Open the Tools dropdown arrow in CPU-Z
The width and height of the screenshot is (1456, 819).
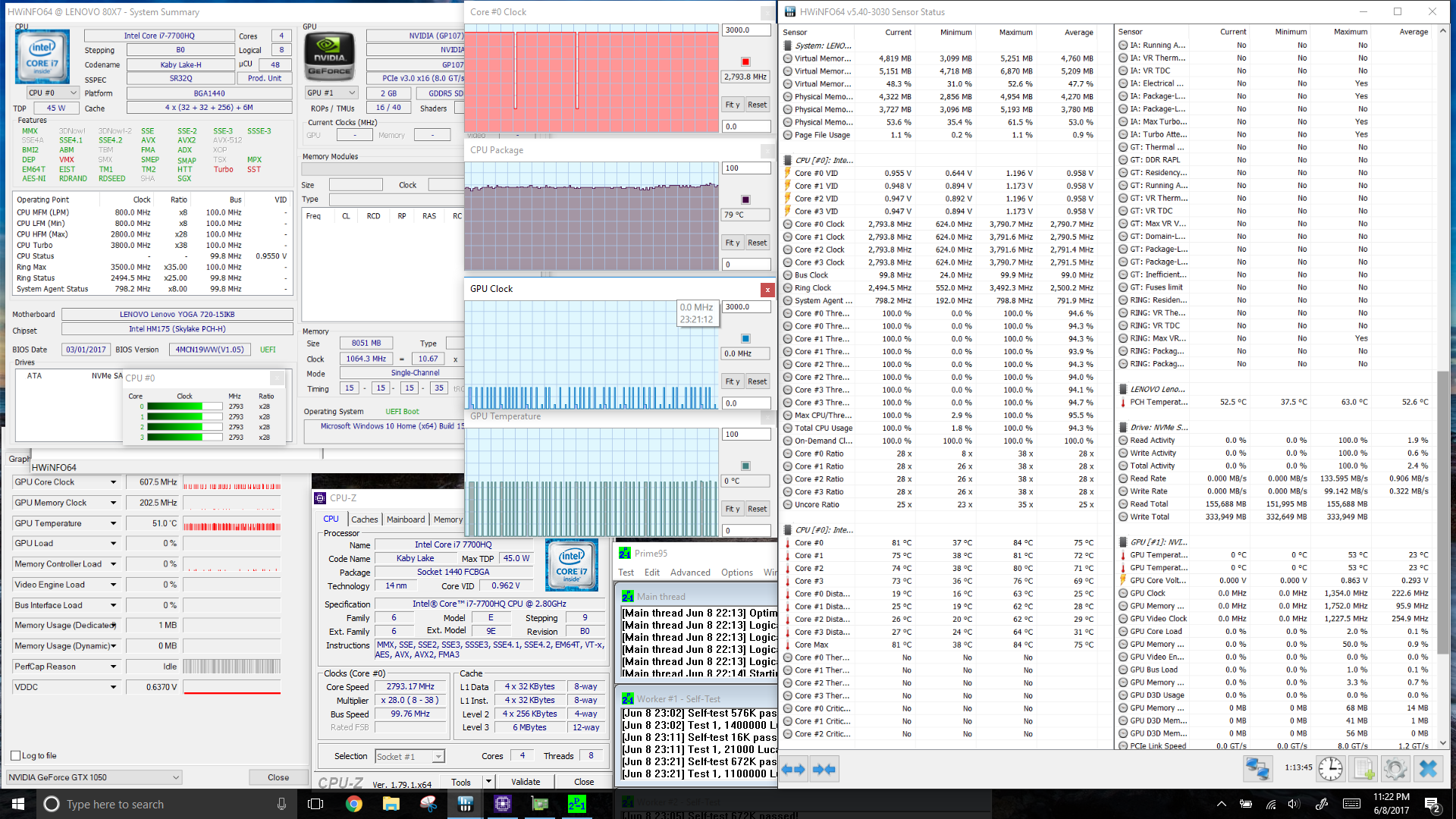click(x=488, y=782)
